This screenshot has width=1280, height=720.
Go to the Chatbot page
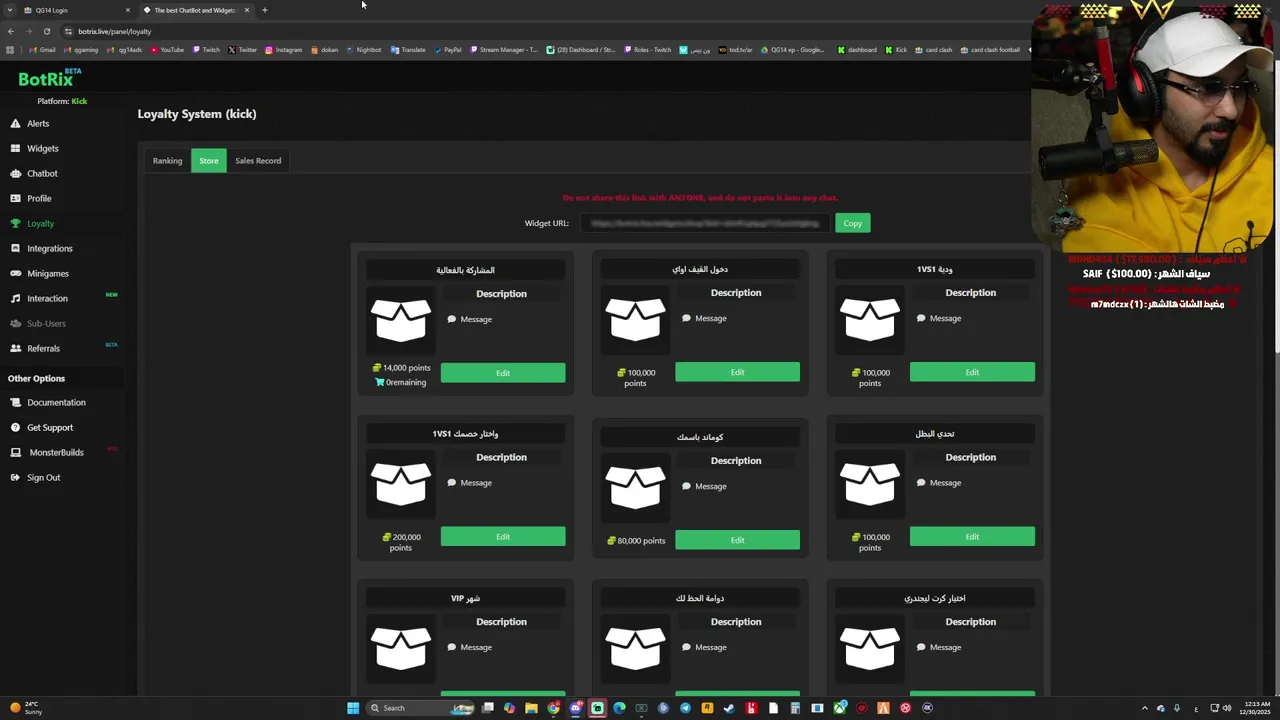click(42, 173)
